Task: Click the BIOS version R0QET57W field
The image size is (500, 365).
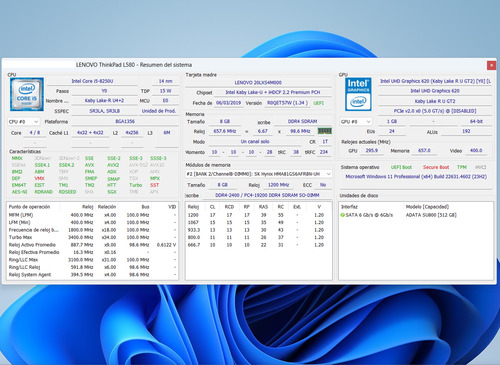Action: (287, 103)
